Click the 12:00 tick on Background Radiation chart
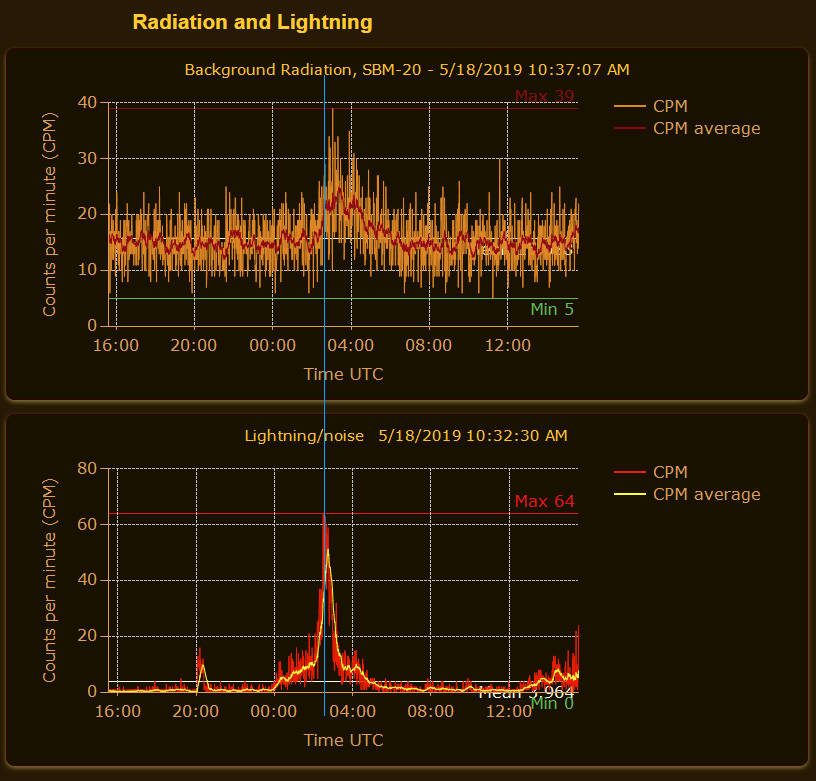The image size is (816, 781). [x=508, y=345]
